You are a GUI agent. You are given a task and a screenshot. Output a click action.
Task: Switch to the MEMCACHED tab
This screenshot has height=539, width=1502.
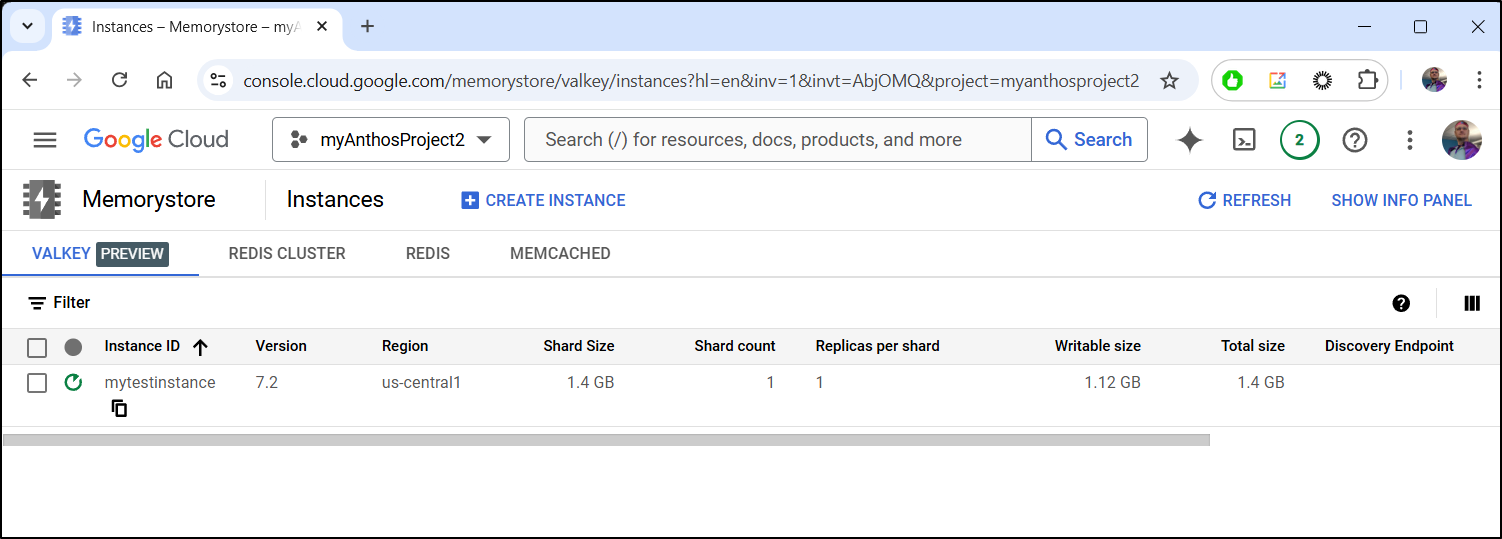560,254
